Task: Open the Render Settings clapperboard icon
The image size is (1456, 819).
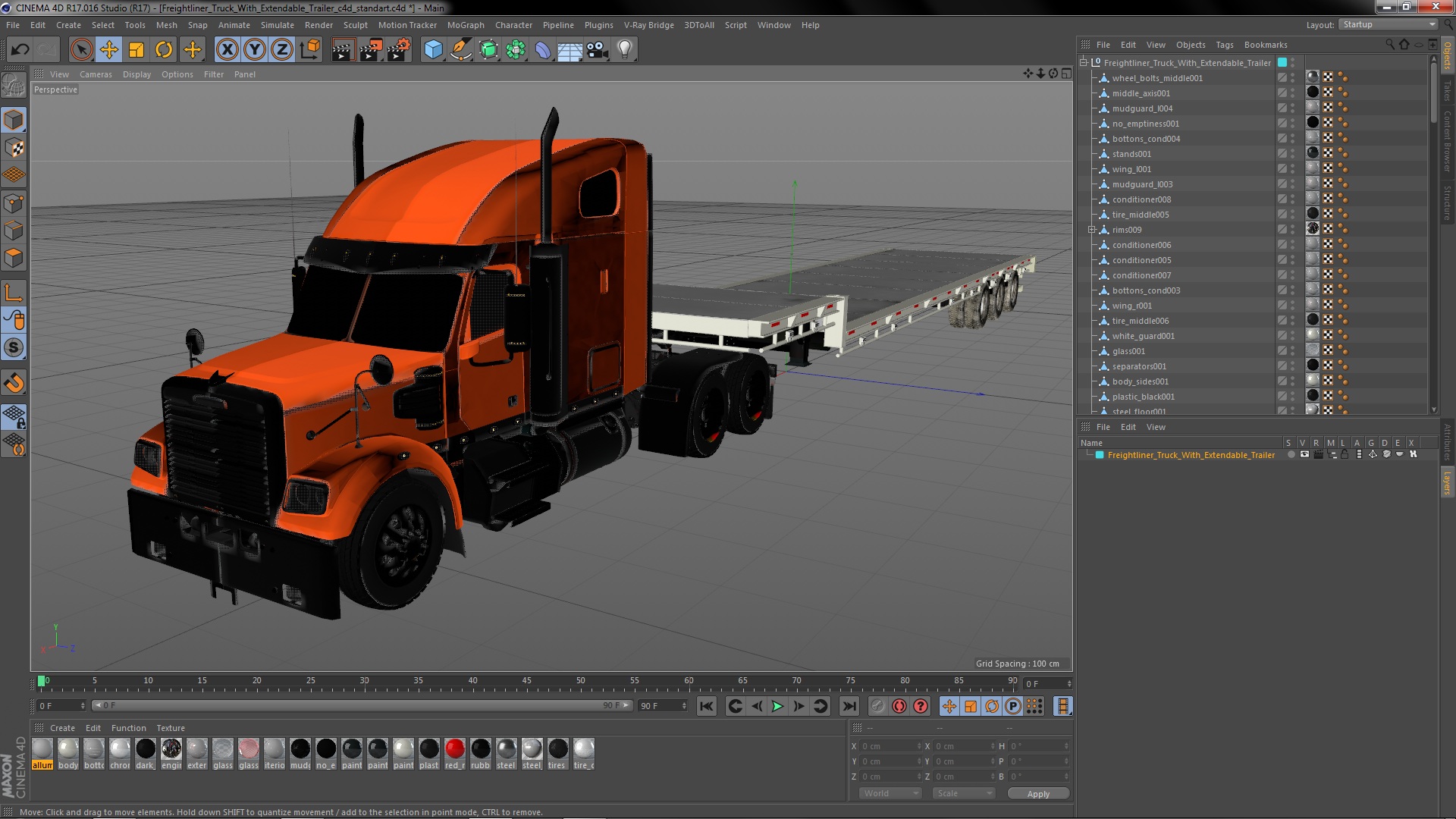Action: coord(398,50)
